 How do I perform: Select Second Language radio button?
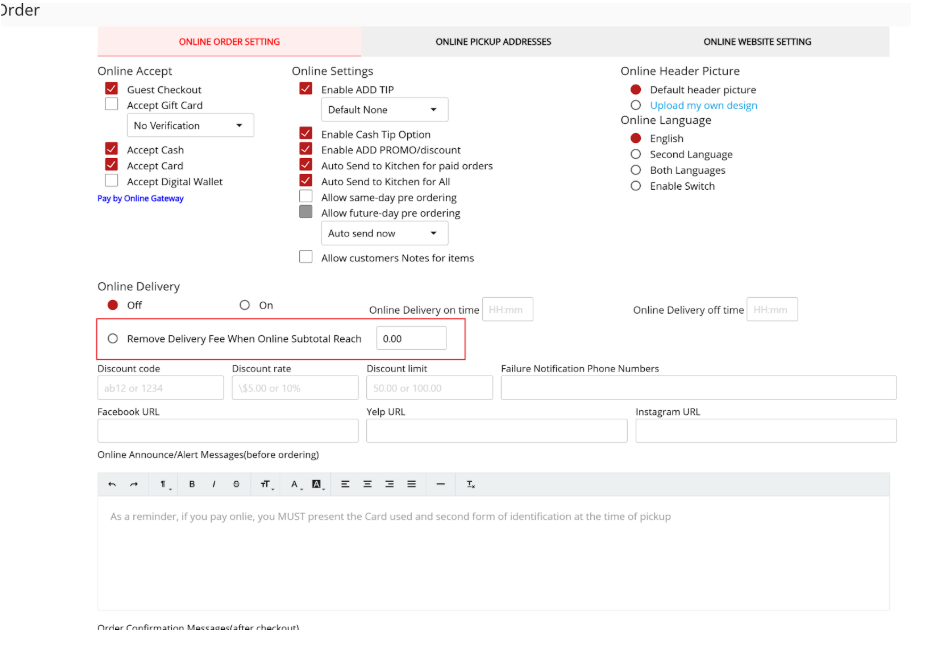coord(636,154)
